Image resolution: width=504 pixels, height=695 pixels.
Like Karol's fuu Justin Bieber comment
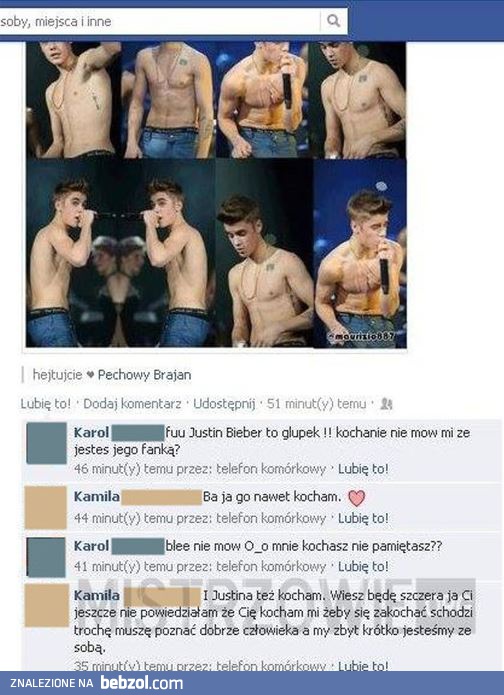coord(363,469)
